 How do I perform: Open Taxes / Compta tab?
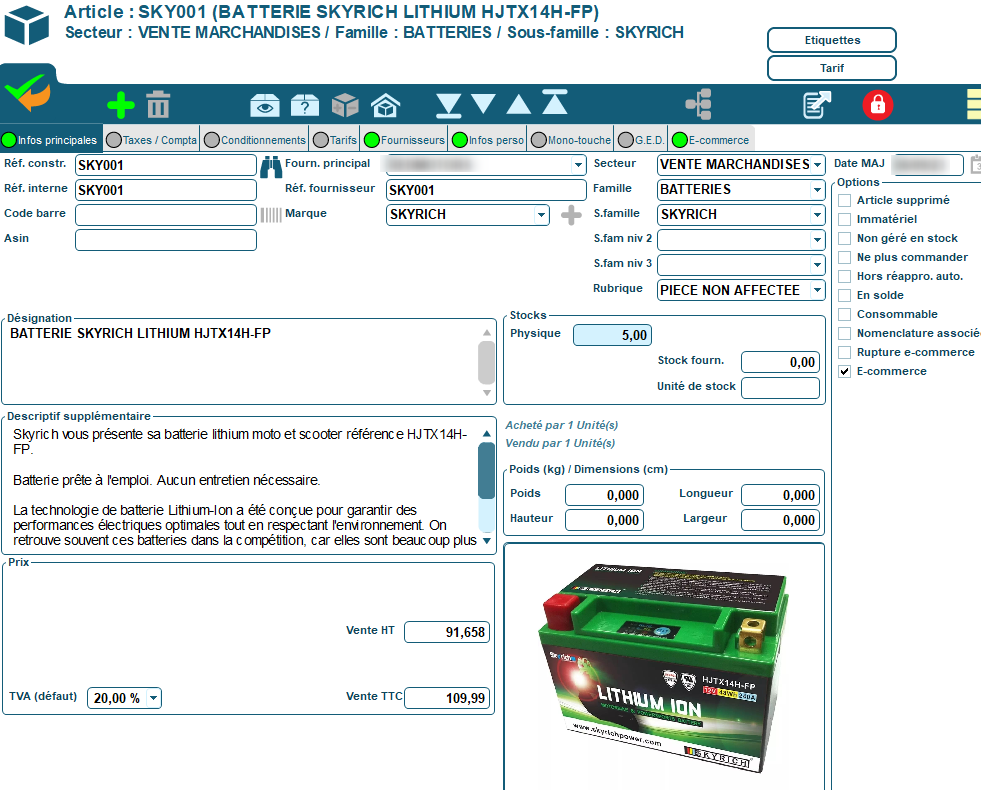(151, 140)
